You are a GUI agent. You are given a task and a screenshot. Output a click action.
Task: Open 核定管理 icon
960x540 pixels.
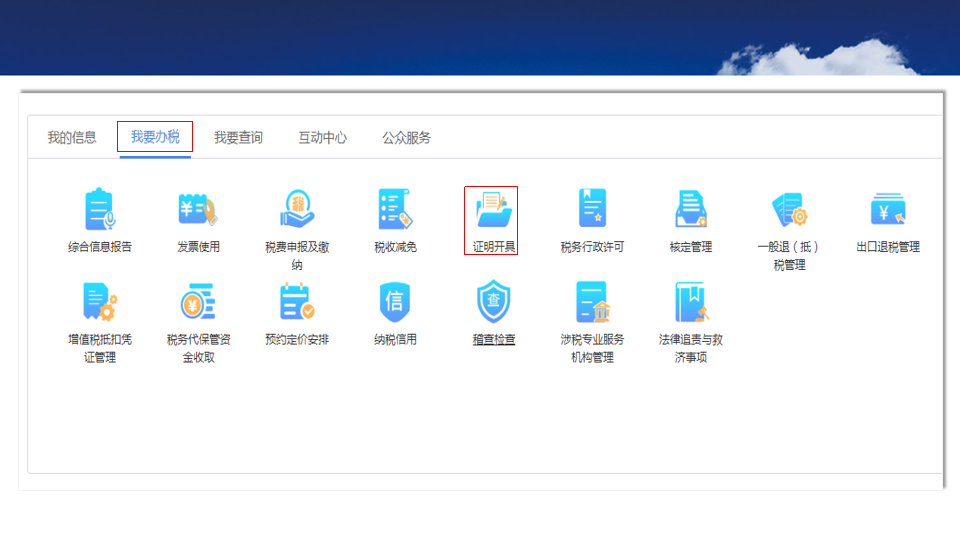pyautogui.click(x=691, y=209)
